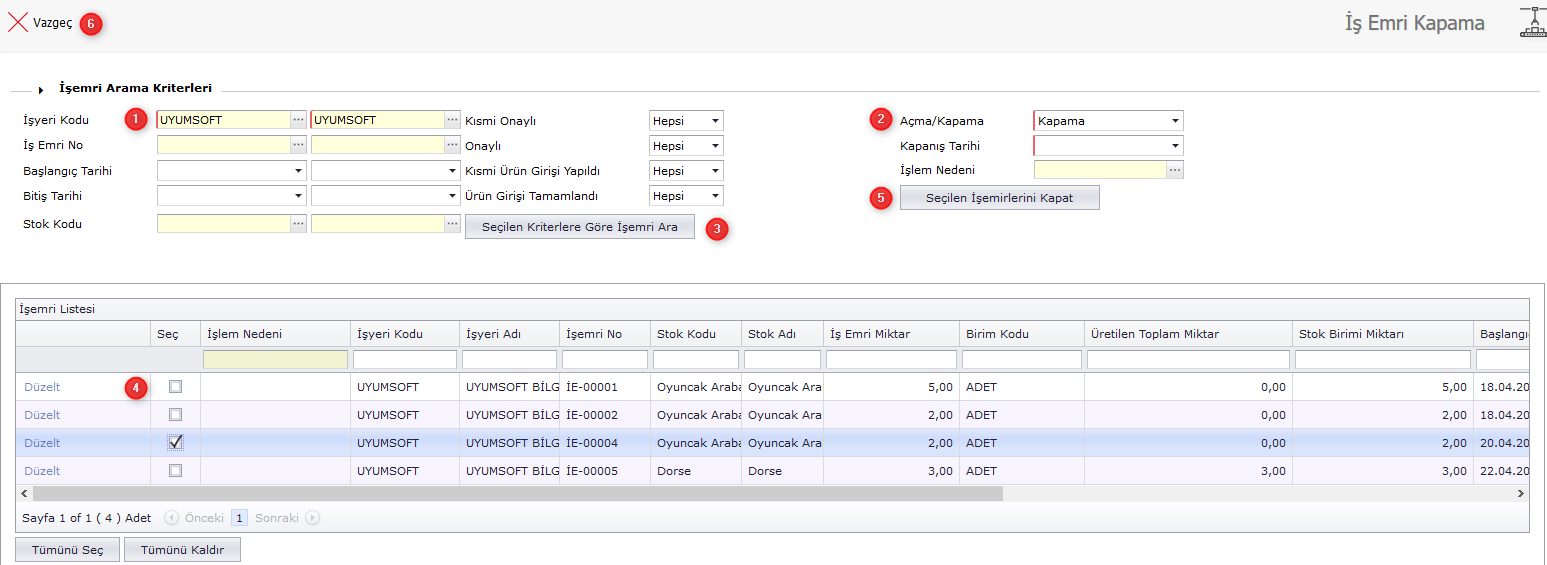Check the Seç box for İE-00001

tap(176, 386)
